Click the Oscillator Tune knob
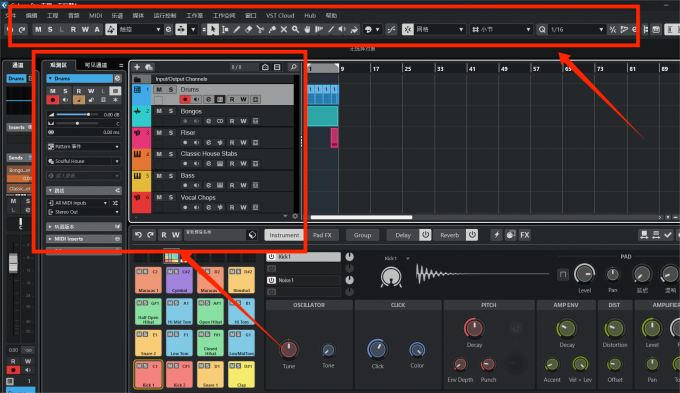The width and height of the screenshot is (680, 393). pyautogui.click(x=289, y=349)
